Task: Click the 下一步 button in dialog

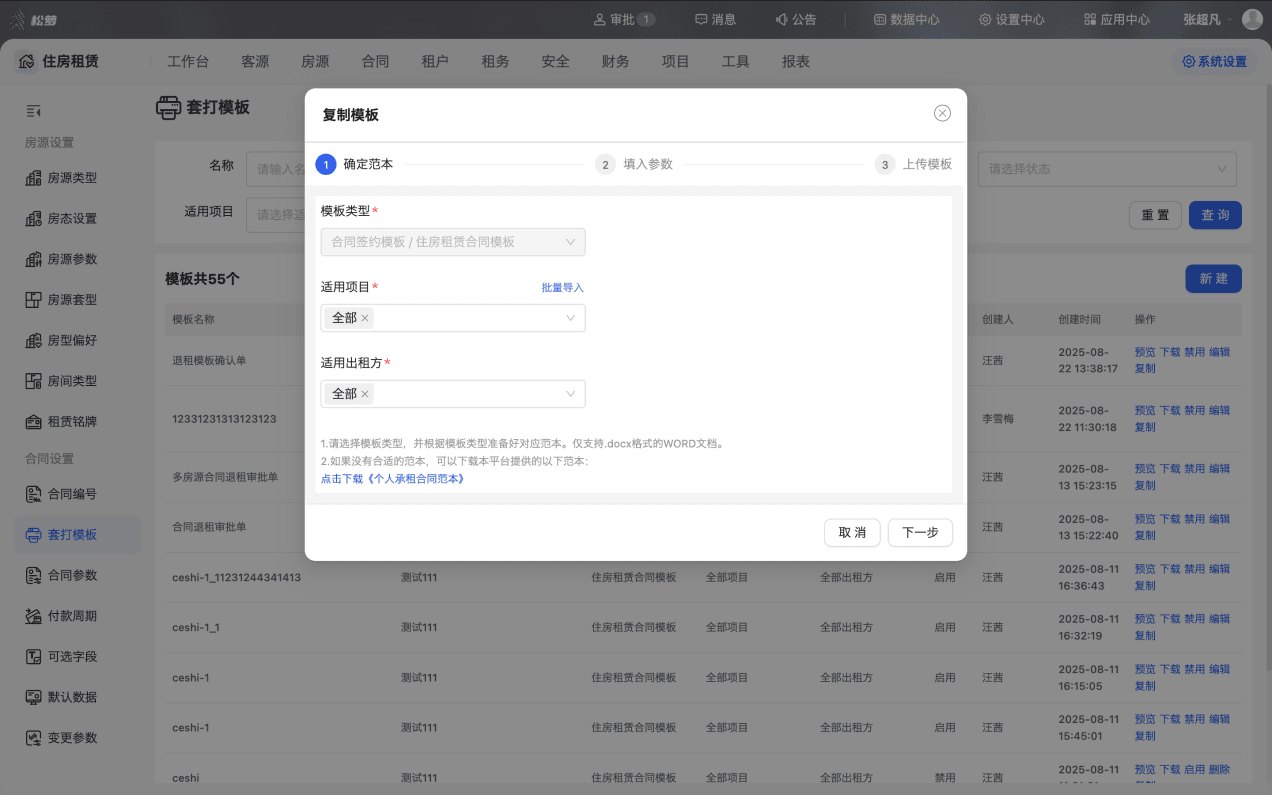Action: pyautogui.click(x=920, y=532)
